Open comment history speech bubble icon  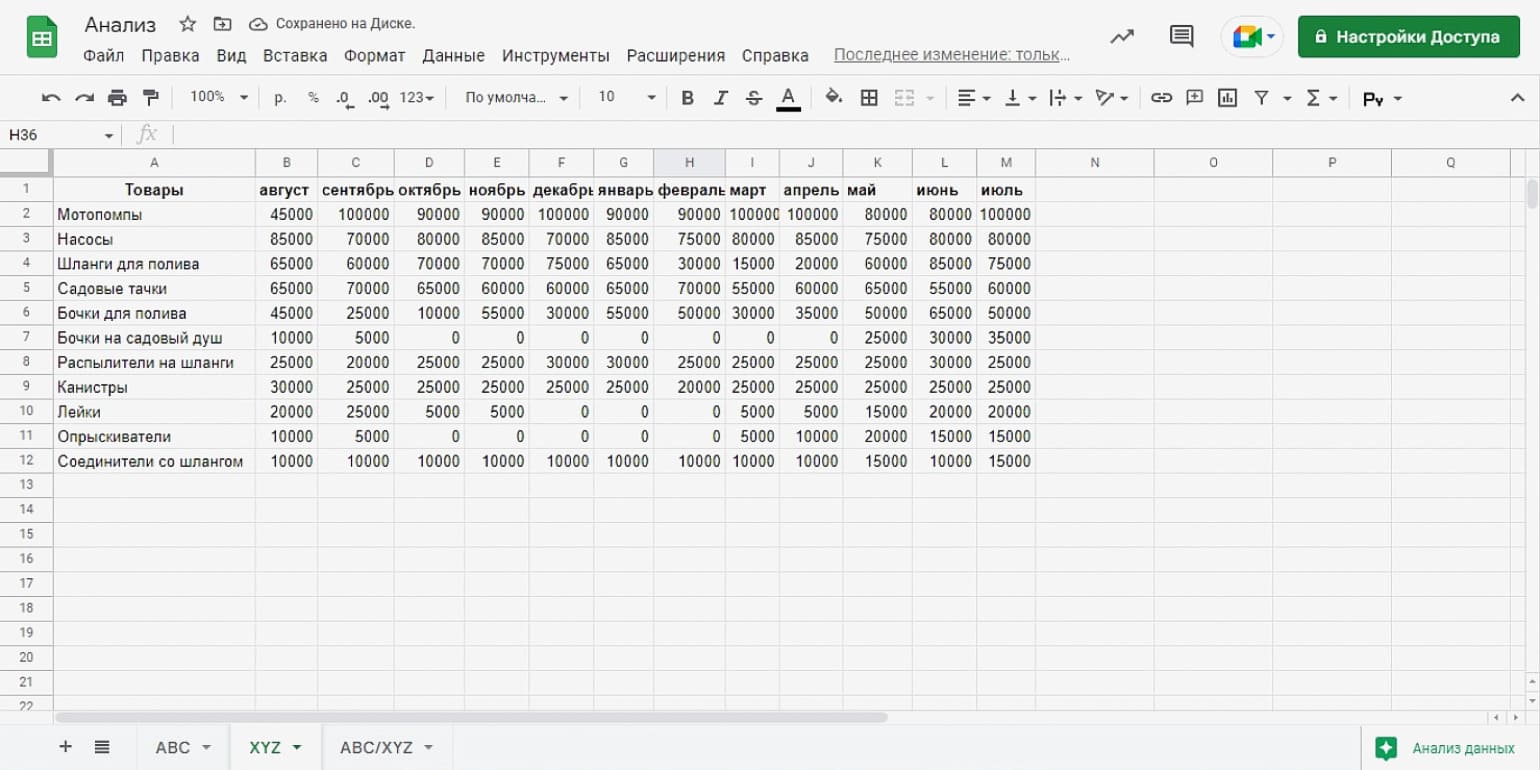click(x=1181, y=37)
